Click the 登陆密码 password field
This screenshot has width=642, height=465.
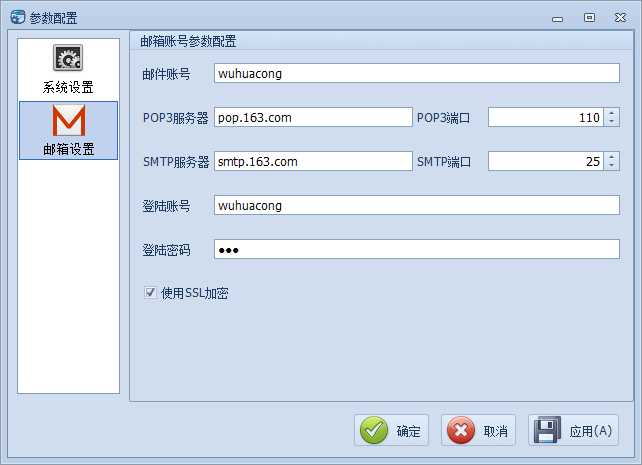point(416,249)
